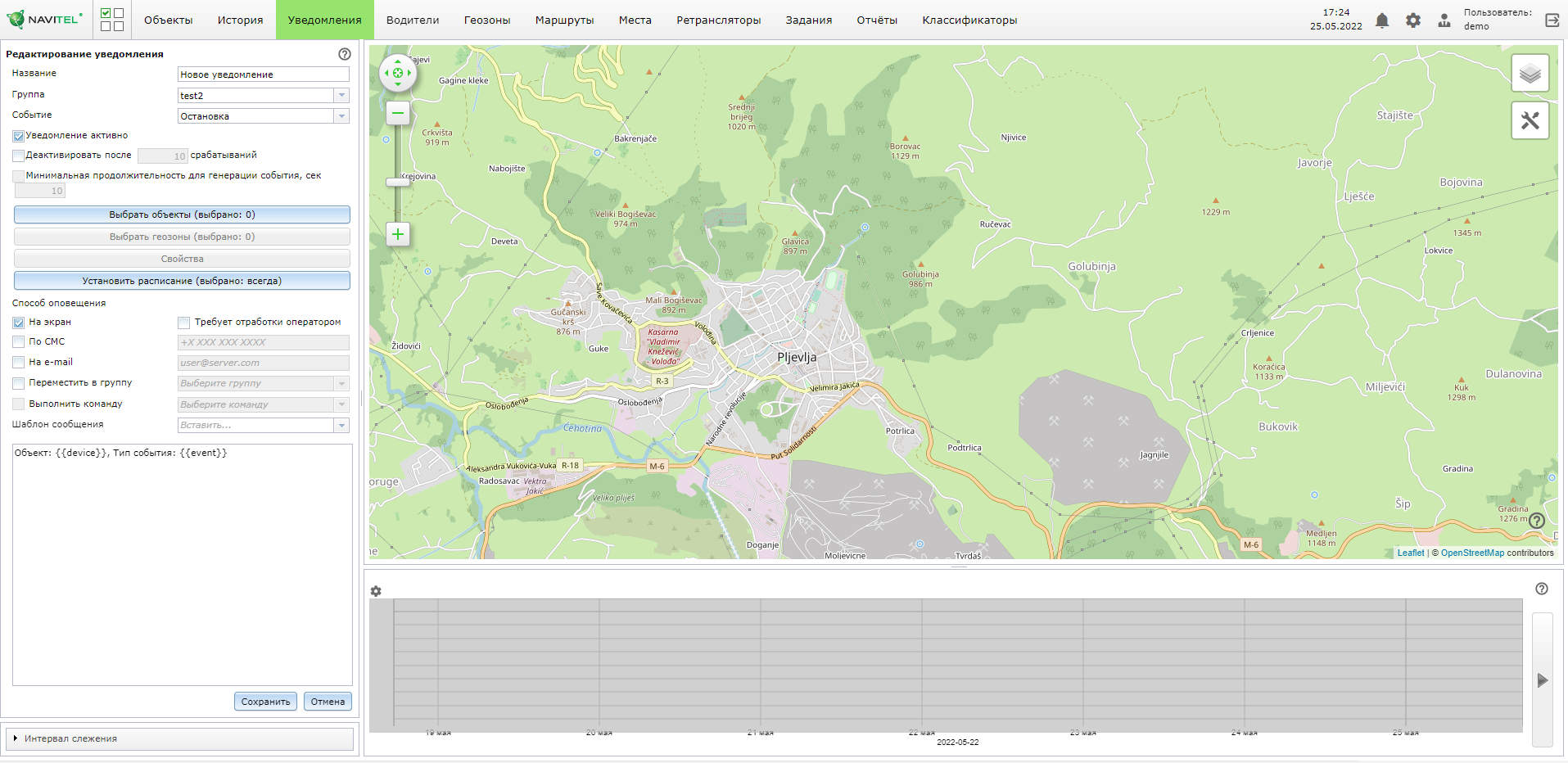Zoom in the map with the plus button

point(398,235)
